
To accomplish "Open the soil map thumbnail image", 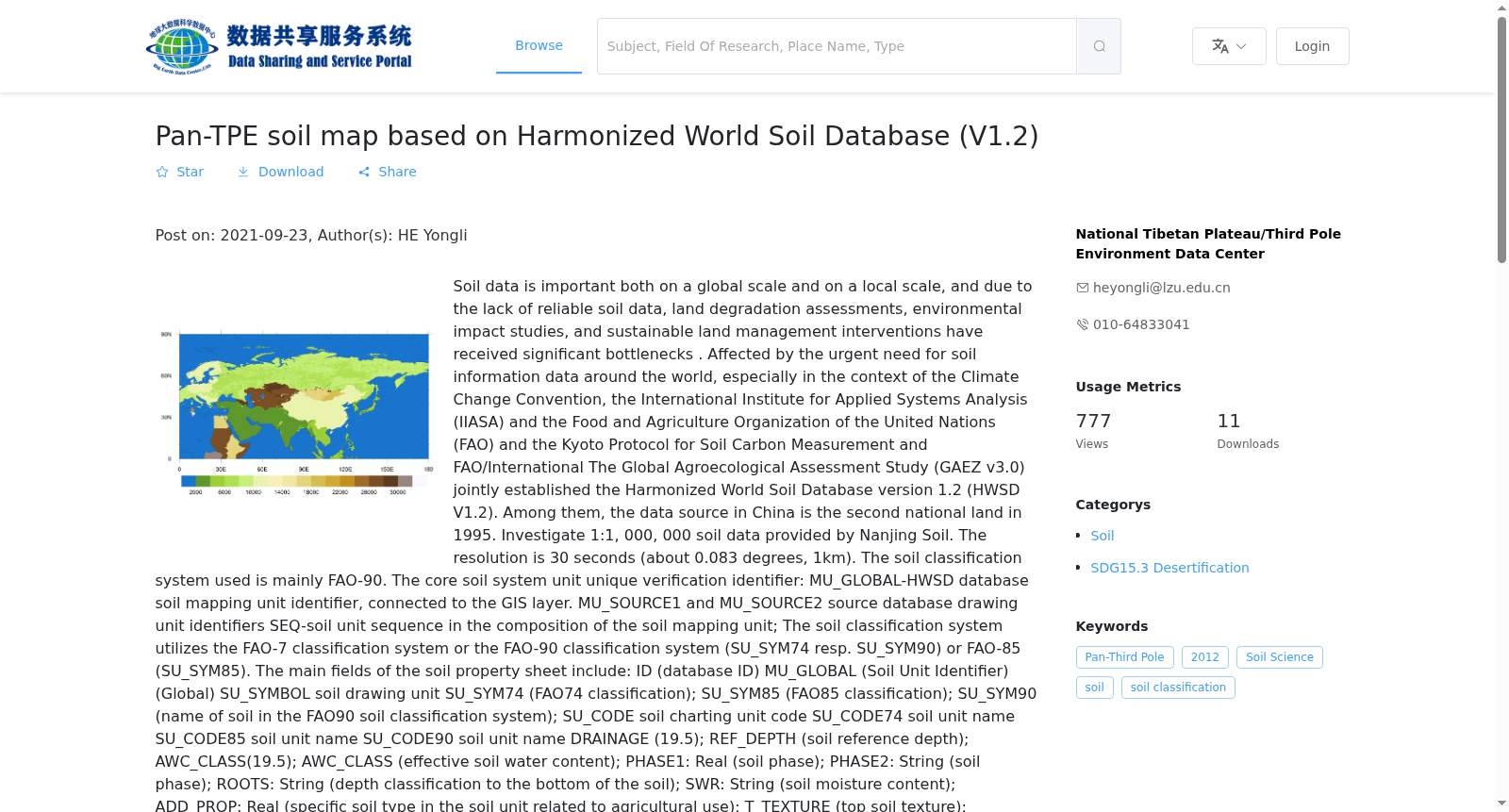I will click(295, 413).
